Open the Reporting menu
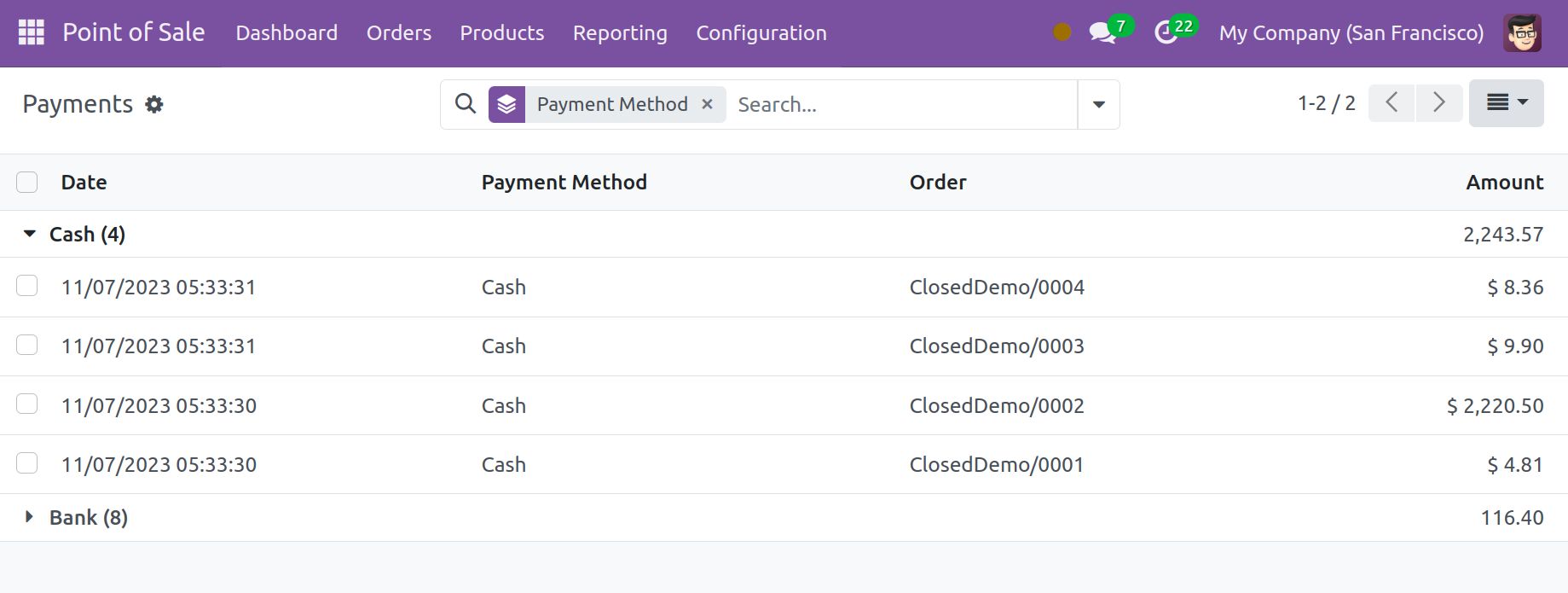The width and height of the screenshot is (1568, 593). 620,33
